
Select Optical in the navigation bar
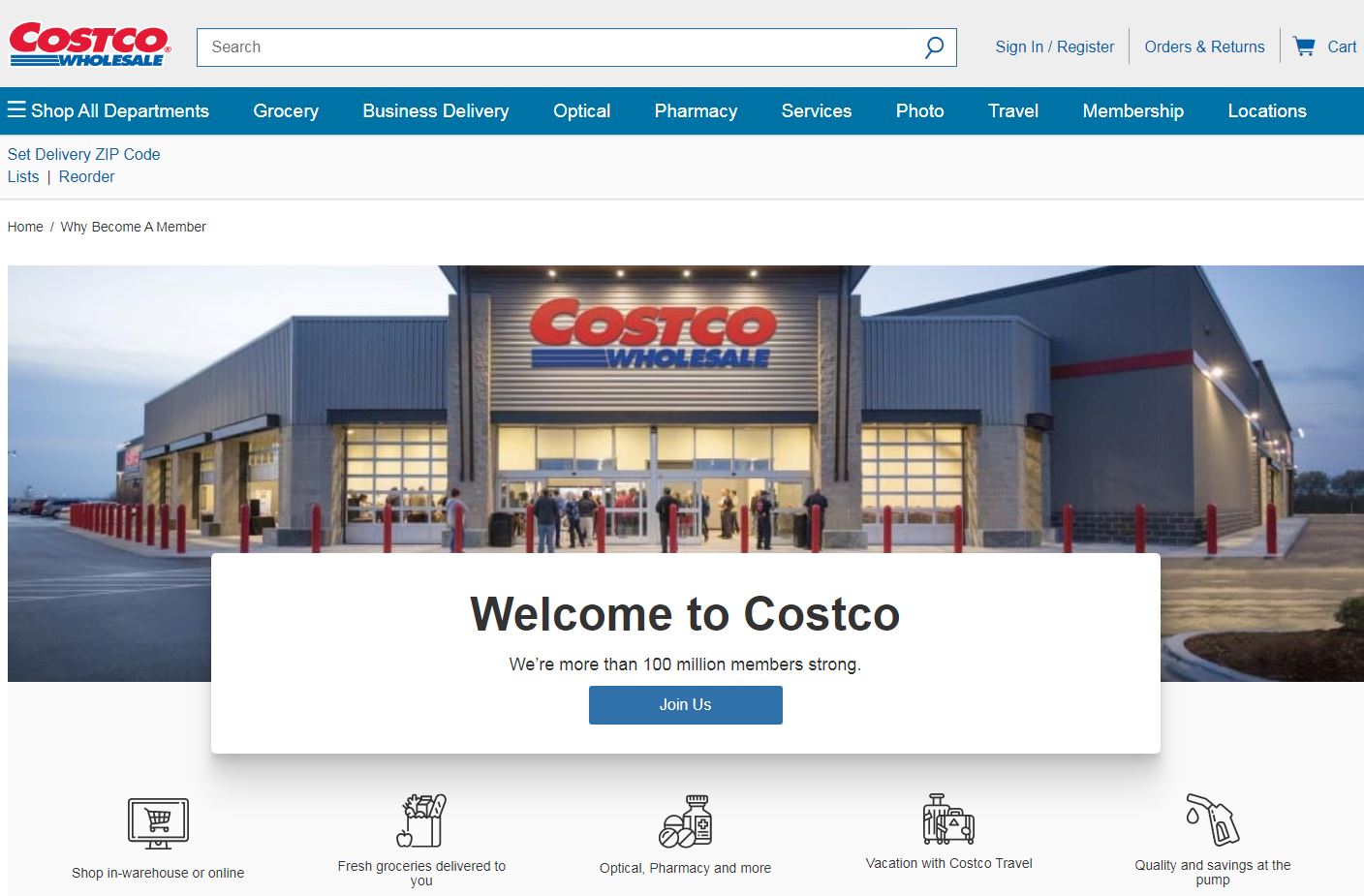coord(581,110)
